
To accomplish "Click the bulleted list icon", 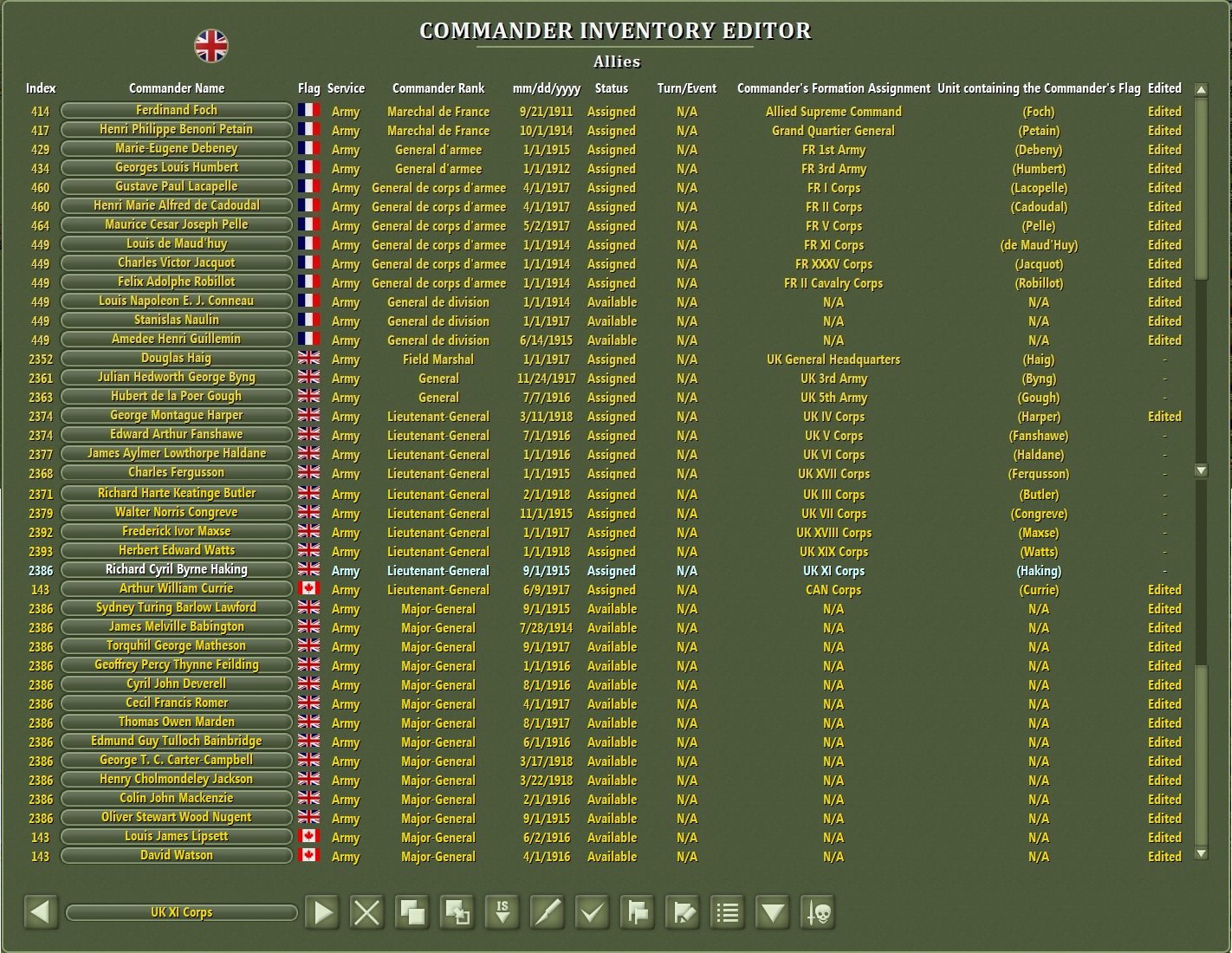I will click(x=728, y=912).
